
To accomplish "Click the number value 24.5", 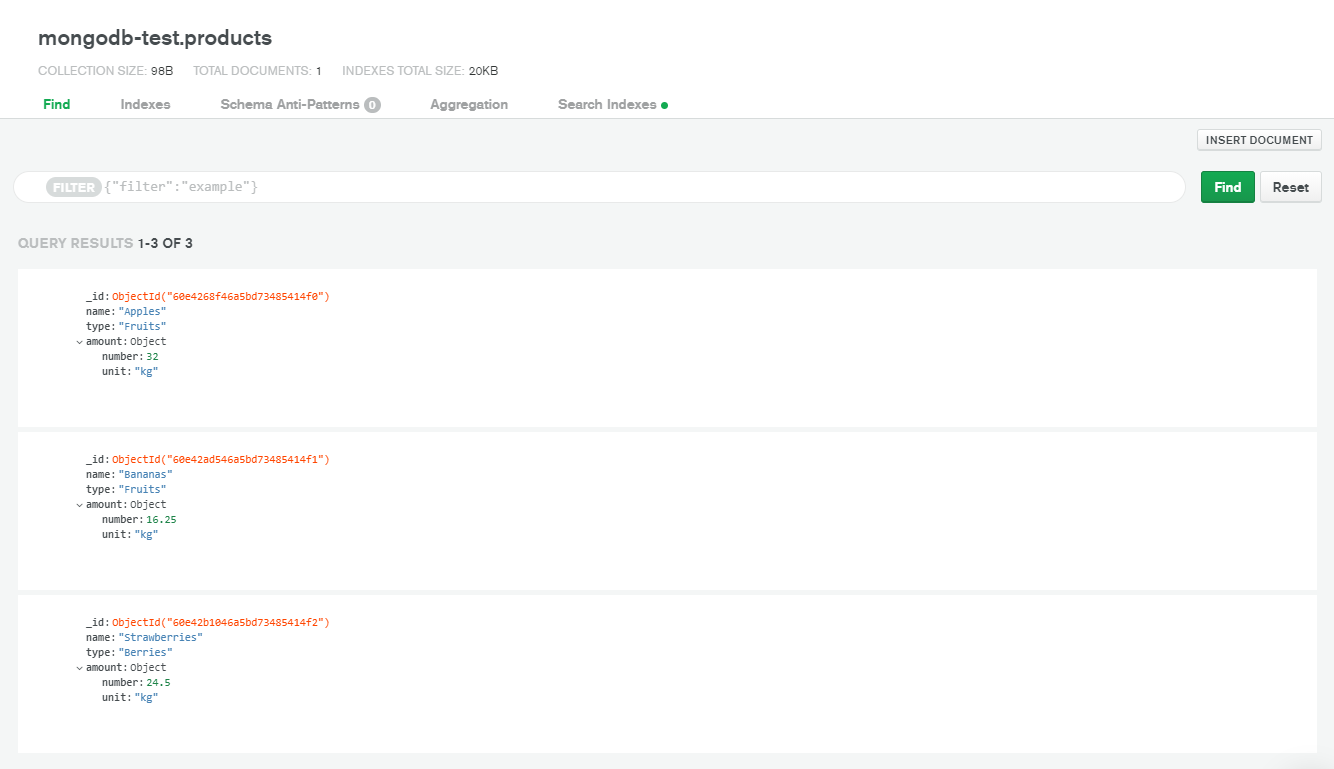I will click(x=158, y=682).
